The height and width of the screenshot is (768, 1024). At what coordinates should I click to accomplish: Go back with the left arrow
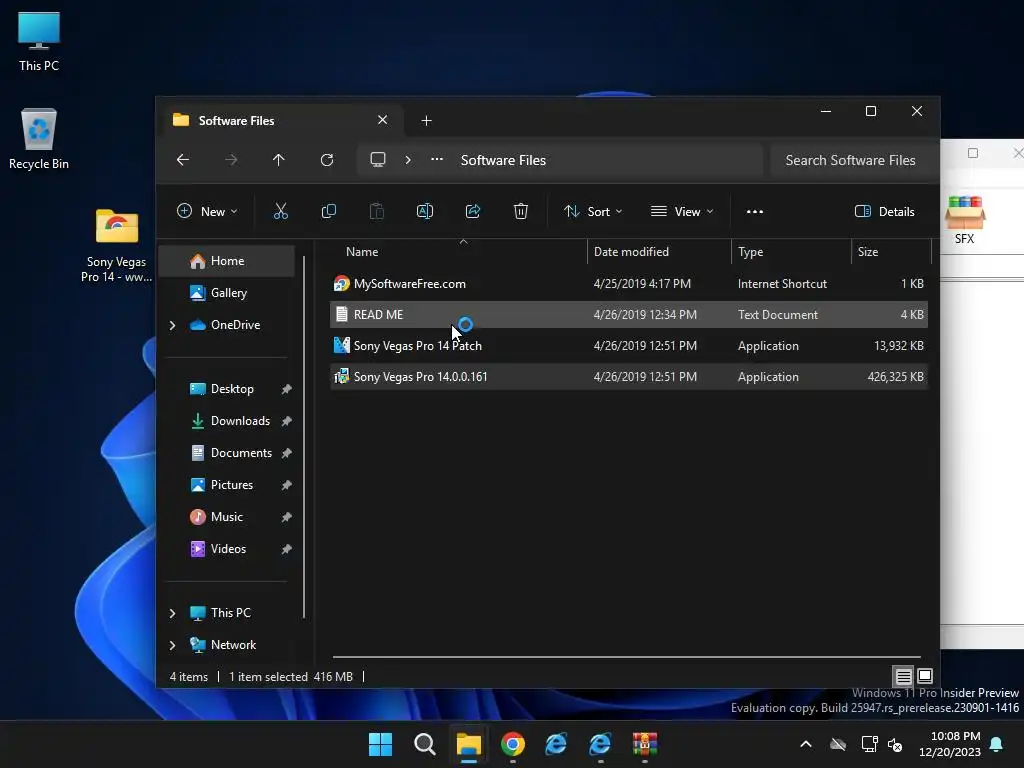pos(183,160)
